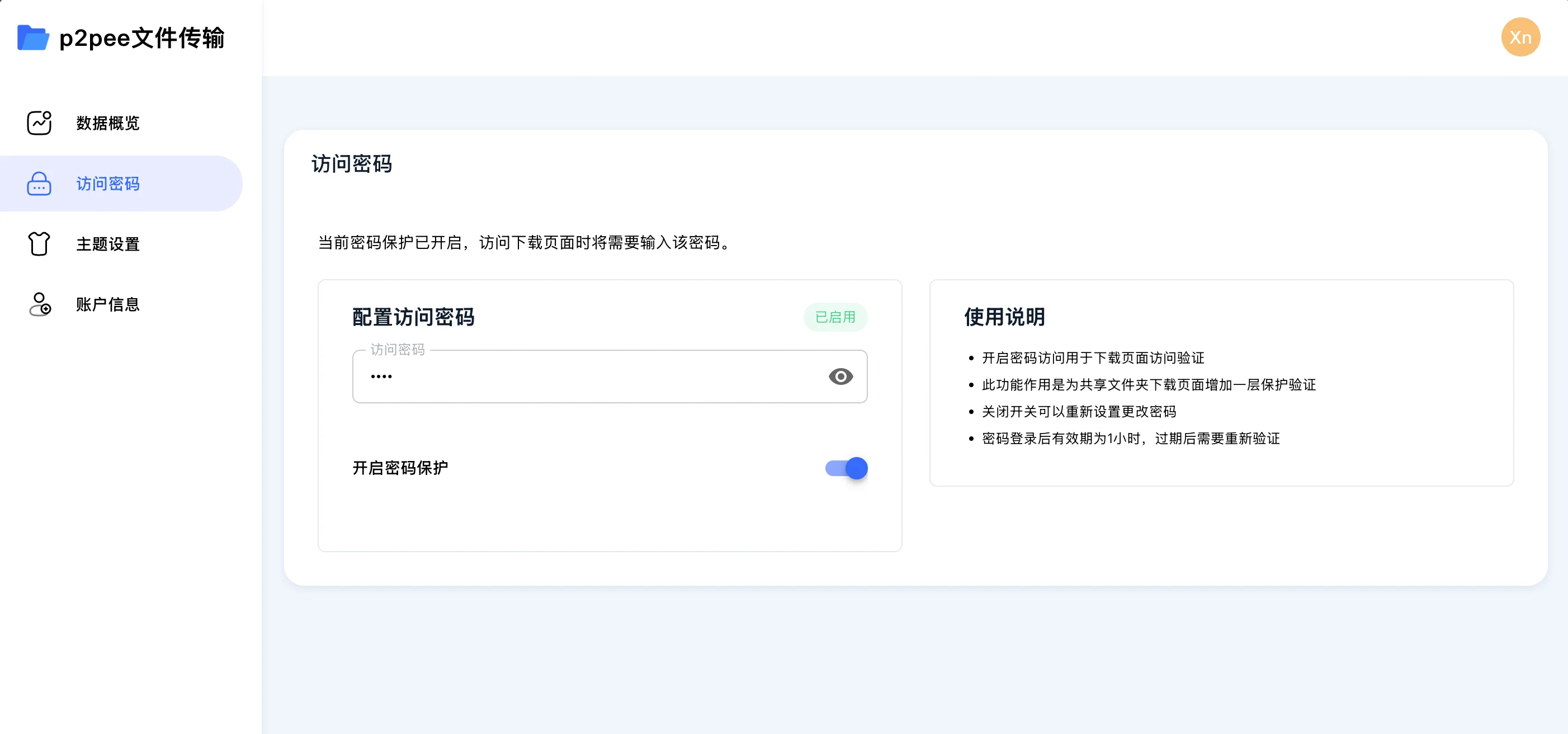Click the 使用说明 panel heading
The width and height of the screenshot is (1568, 734).
(1004, 317)
